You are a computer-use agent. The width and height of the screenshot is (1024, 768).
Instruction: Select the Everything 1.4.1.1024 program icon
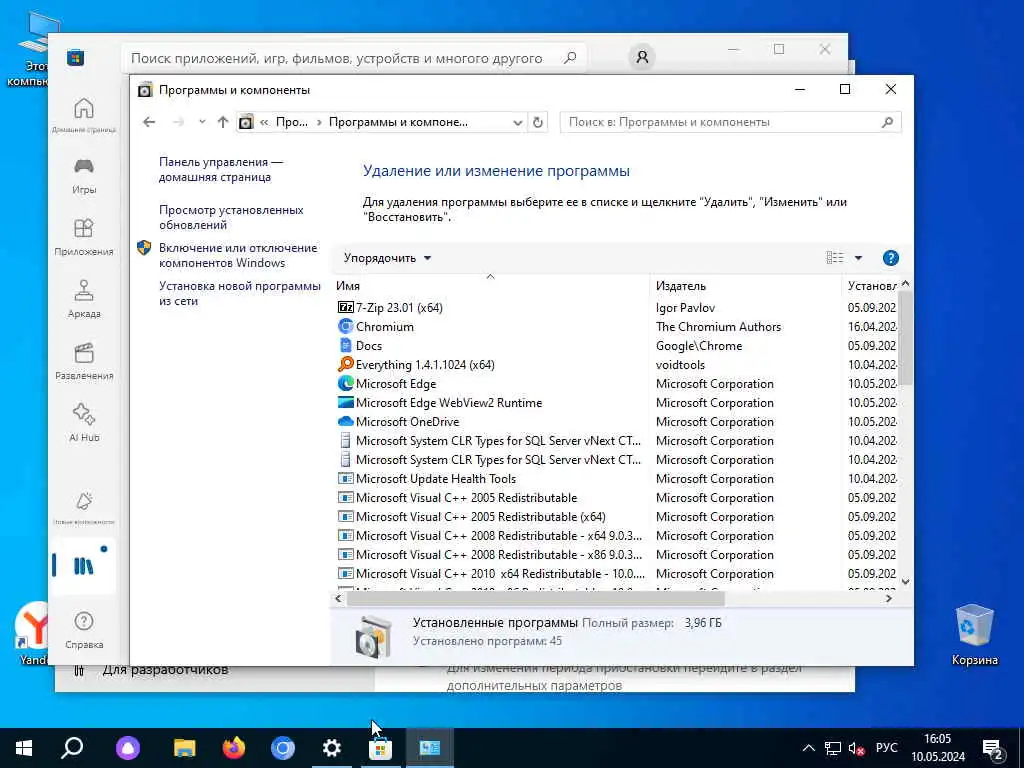click(345, 364)
